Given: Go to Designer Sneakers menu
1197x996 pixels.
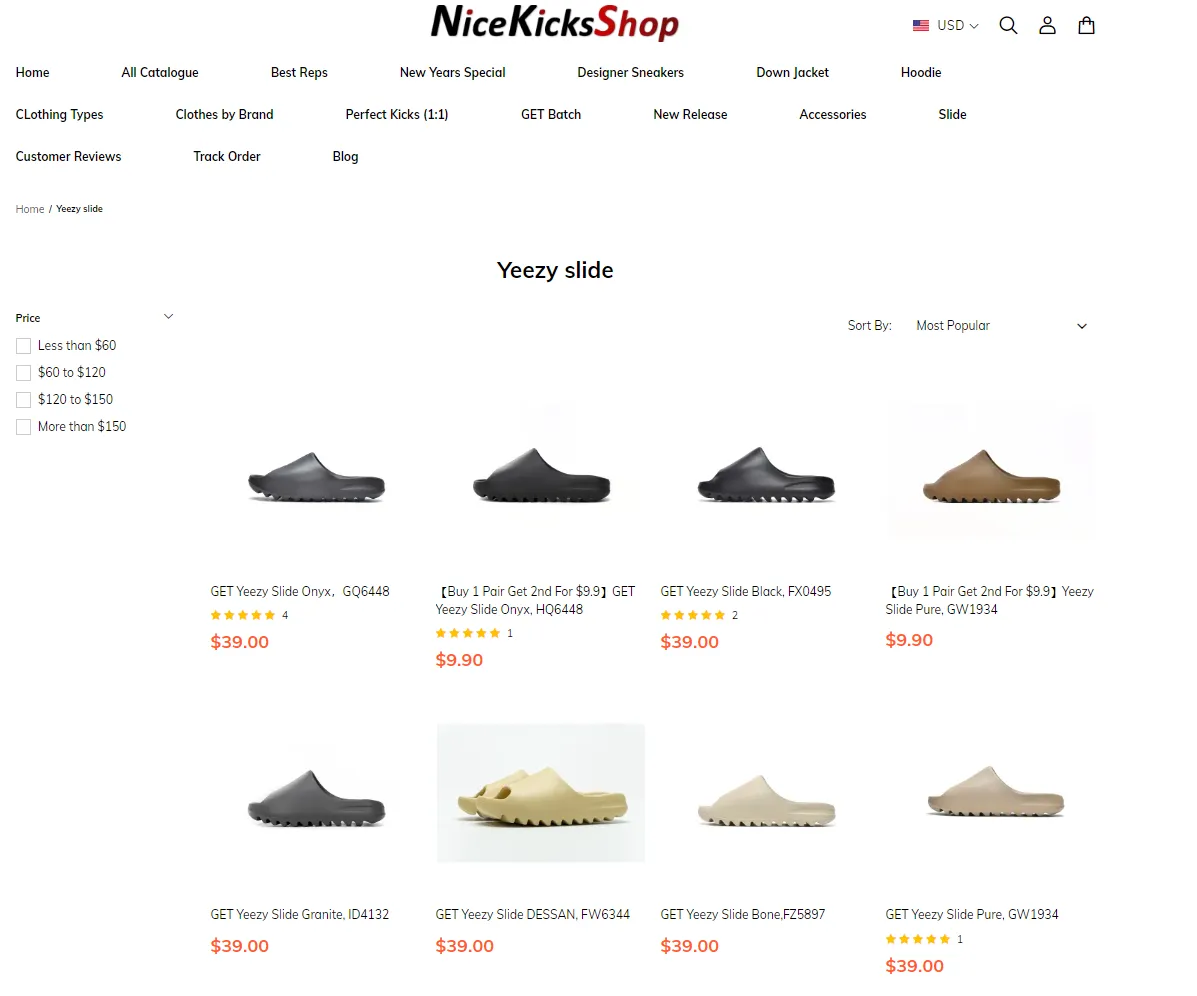Looking at the screenshot, I should coord(631,73).
